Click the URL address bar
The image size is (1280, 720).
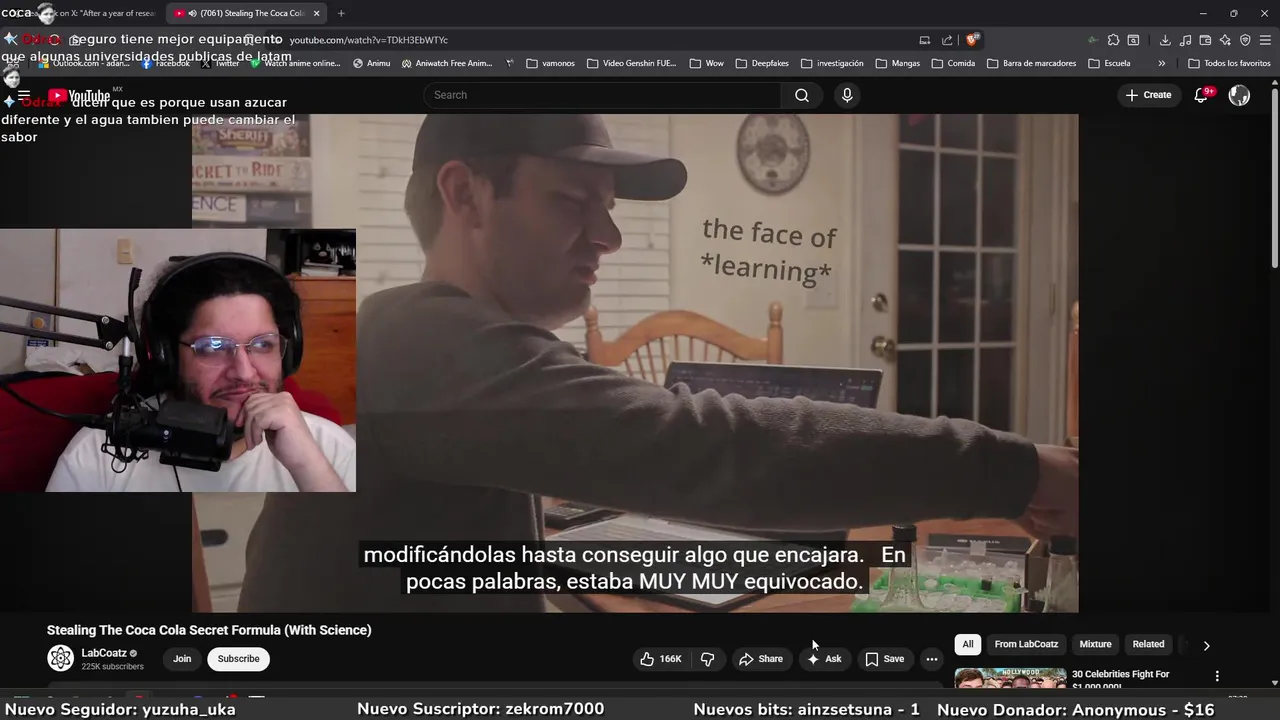tap(600, 40)
